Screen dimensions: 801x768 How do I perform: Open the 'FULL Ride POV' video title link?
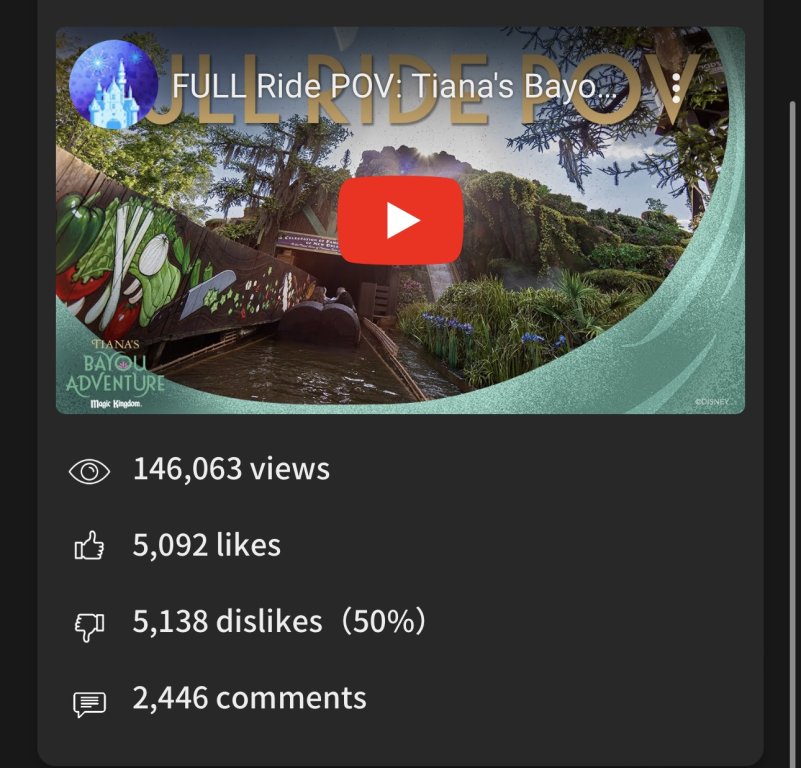(393, 86)
